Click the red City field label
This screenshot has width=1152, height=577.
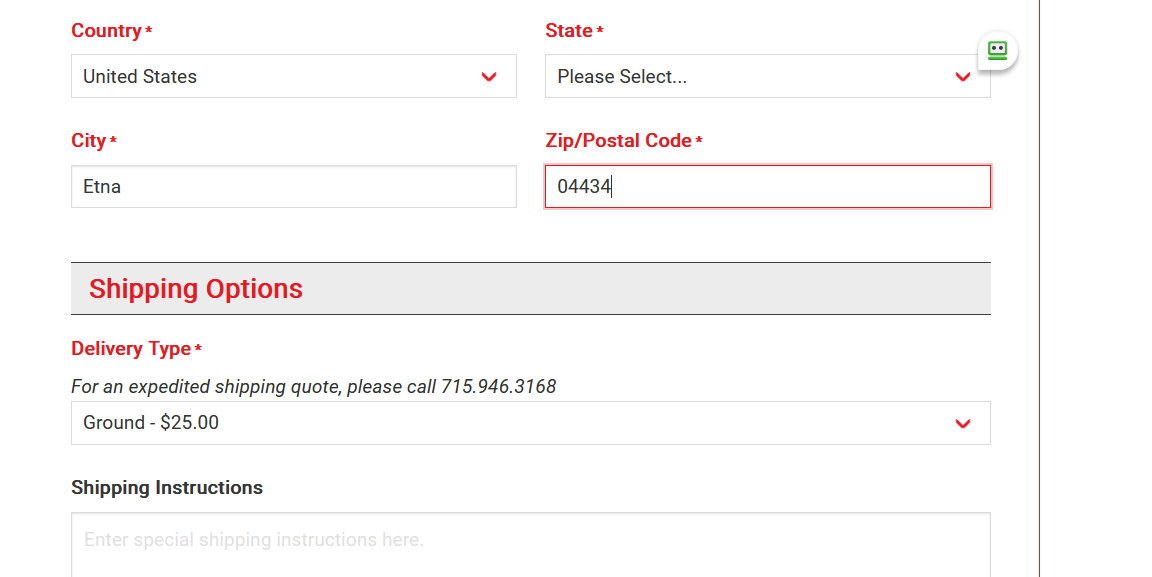(89, 140)
